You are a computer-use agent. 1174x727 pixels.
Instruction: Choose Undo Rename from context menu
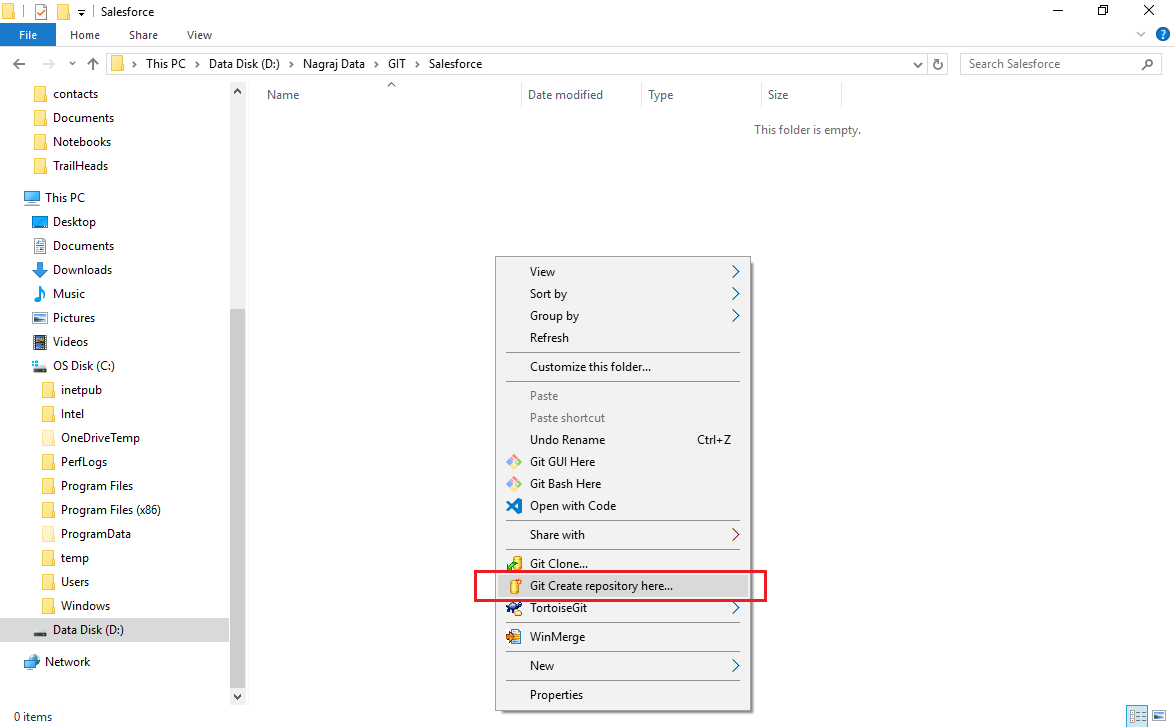pyautogui.click(x=622, y=440)
